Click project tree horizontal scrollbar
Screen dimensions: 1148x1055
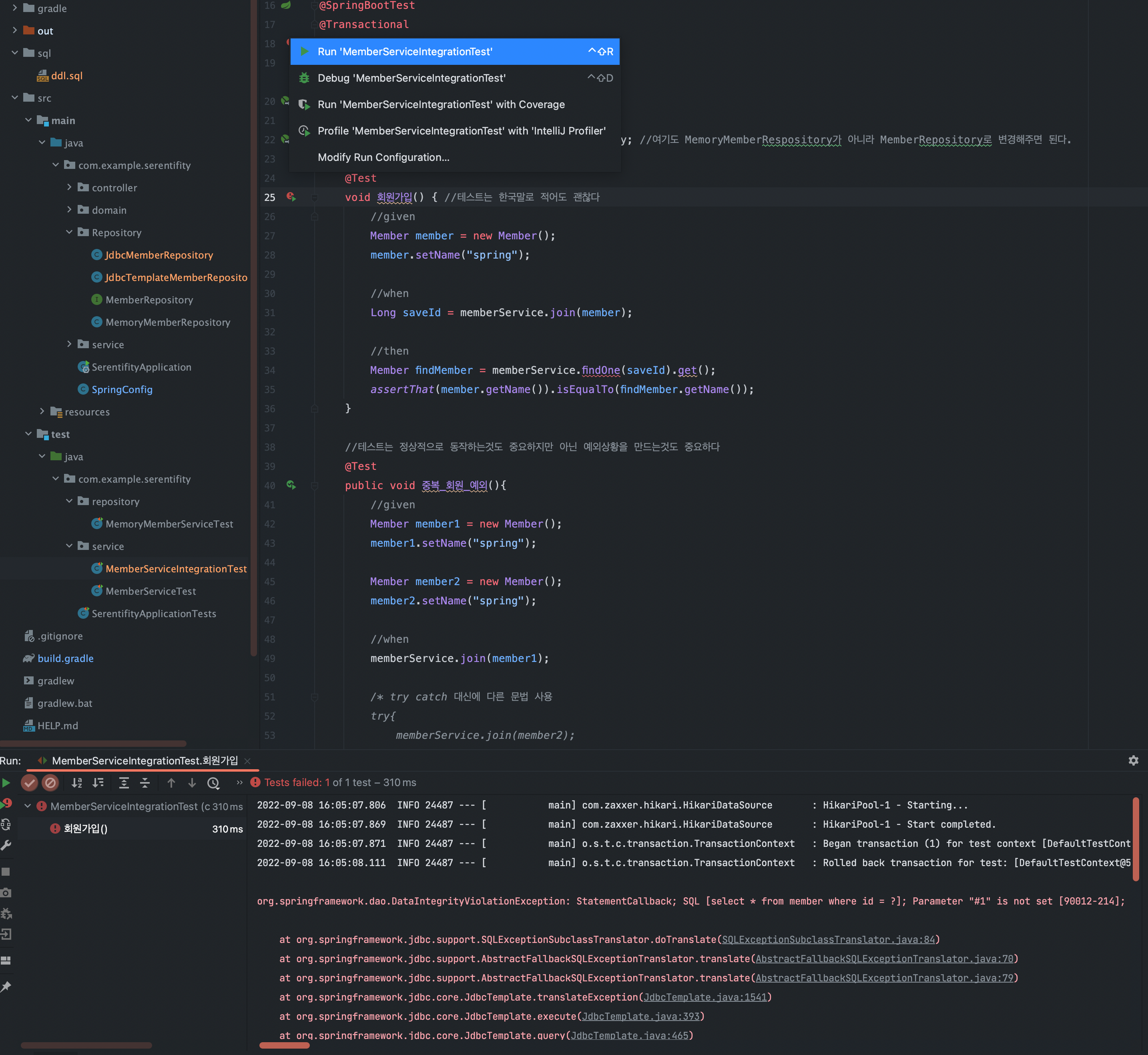(93, 743)
